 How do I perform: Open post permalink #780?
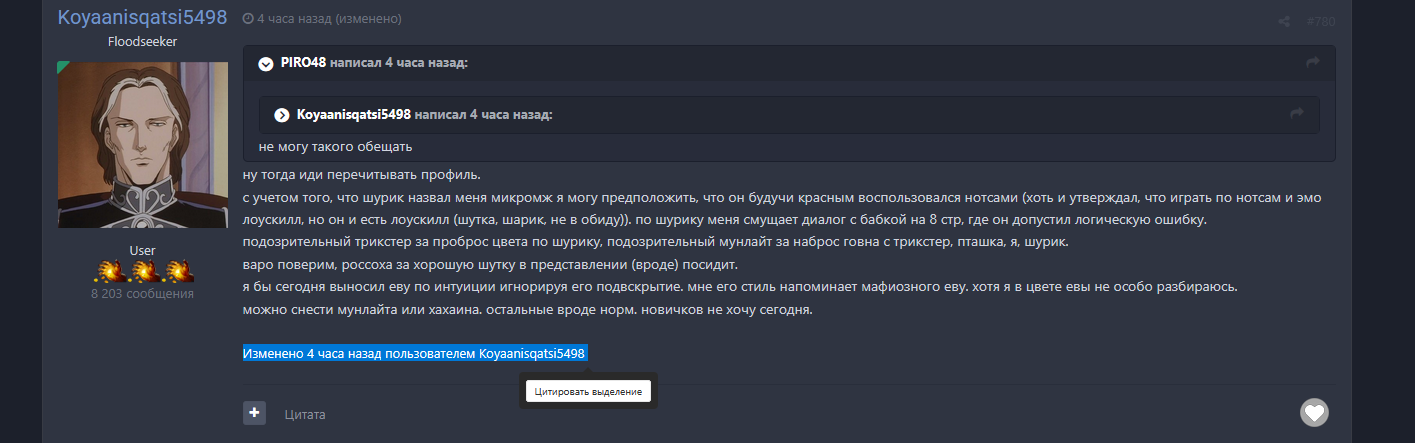(x=1320, y=21)
